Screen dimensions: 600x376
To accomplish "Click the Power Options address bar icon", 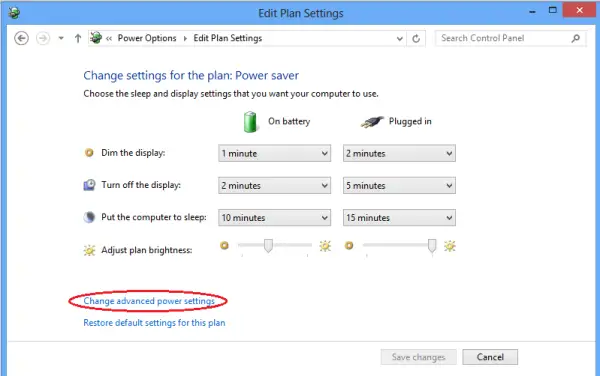I will [96, 38].
